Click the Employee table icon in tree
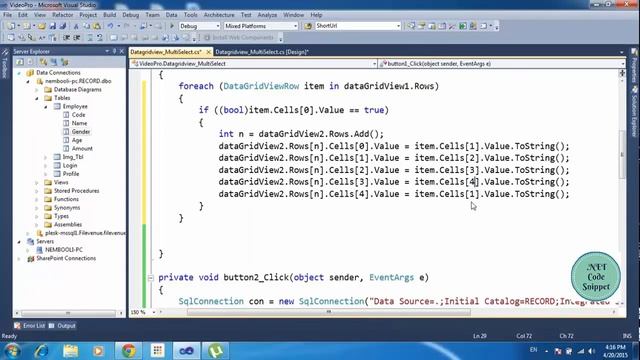 tap(58, 107)
